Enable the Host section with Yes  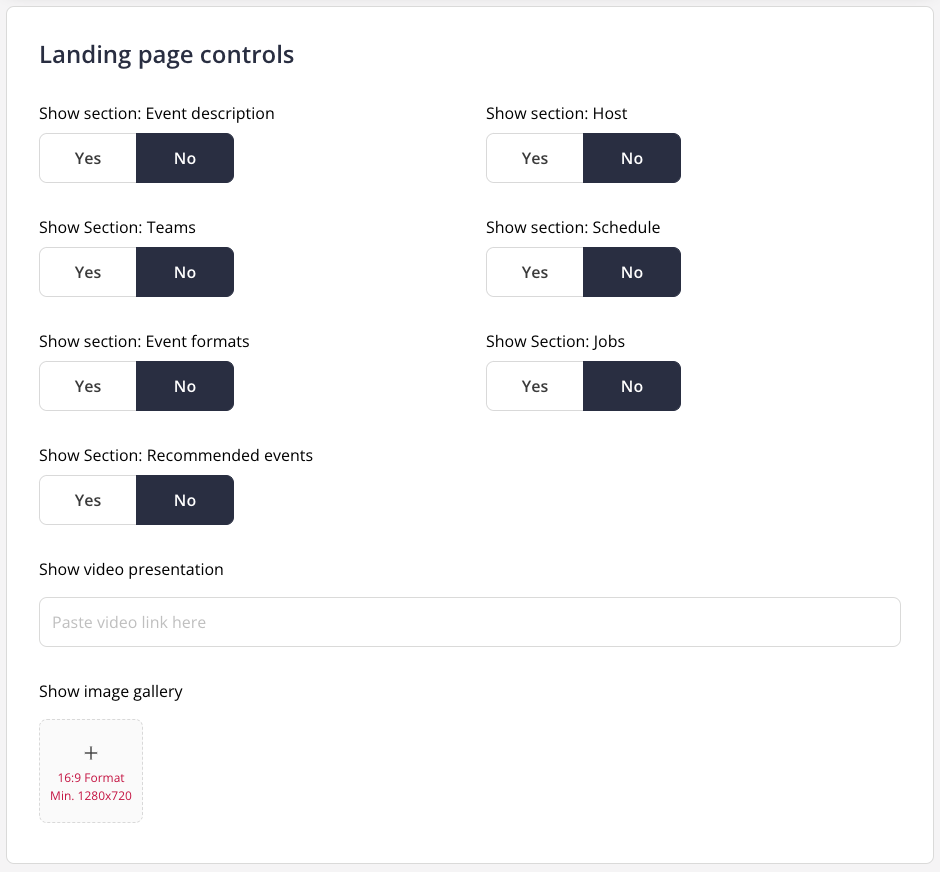535,158
